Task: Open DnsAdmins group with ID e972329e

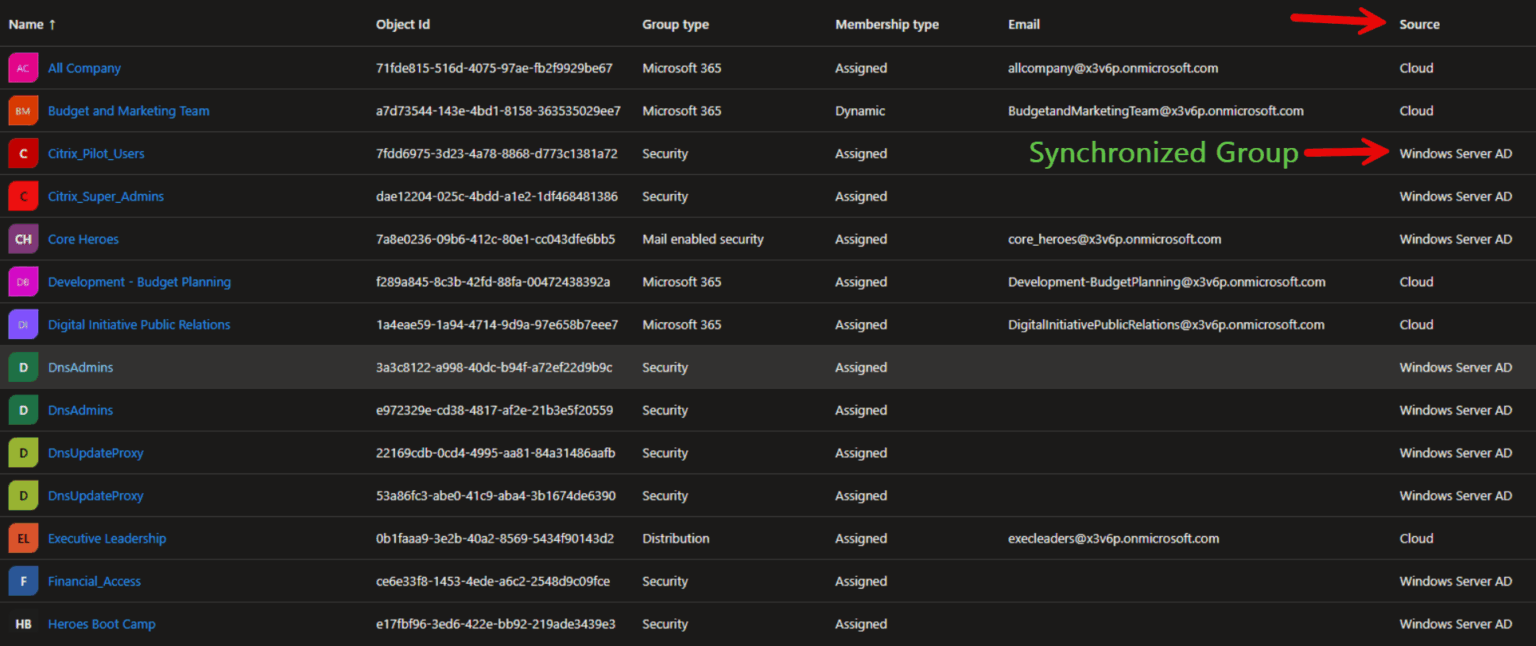Action: pyautogui.click(x=80, y=411)
